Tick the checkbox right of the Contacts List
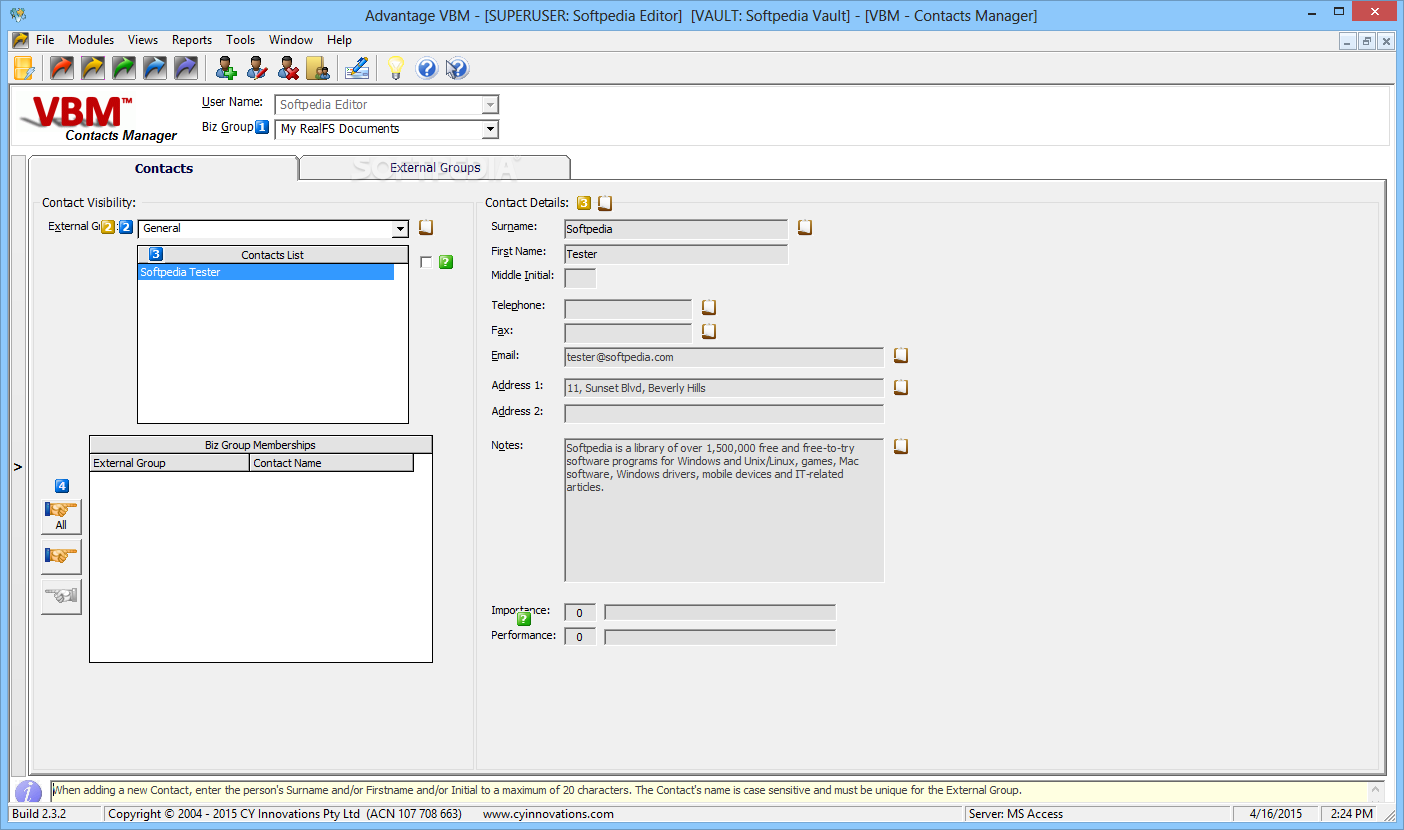Image resolution: width=1404 pixels, height=830 pixels. click(x=427, y=262)
